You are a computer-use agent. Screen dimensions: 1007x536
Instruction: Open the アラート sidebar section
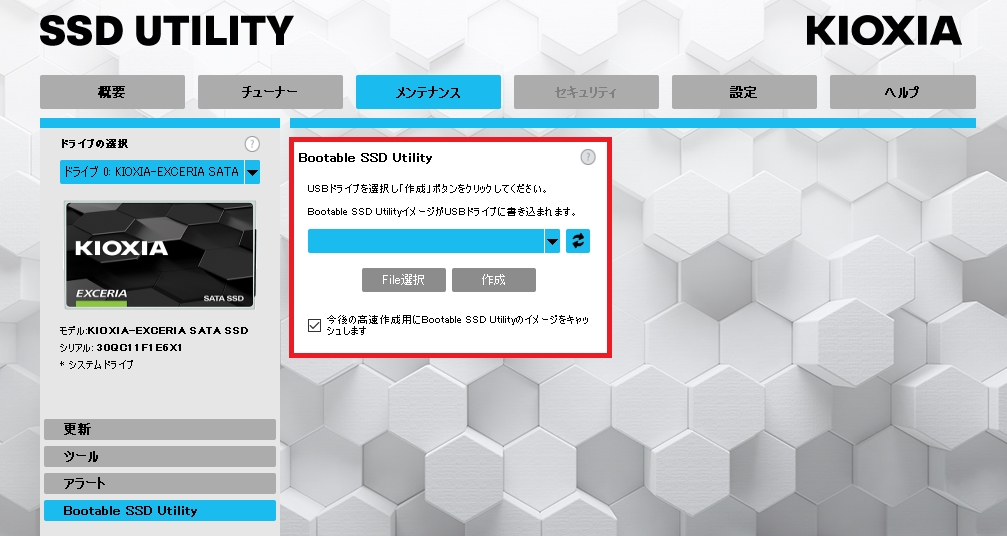coord(160,483)
